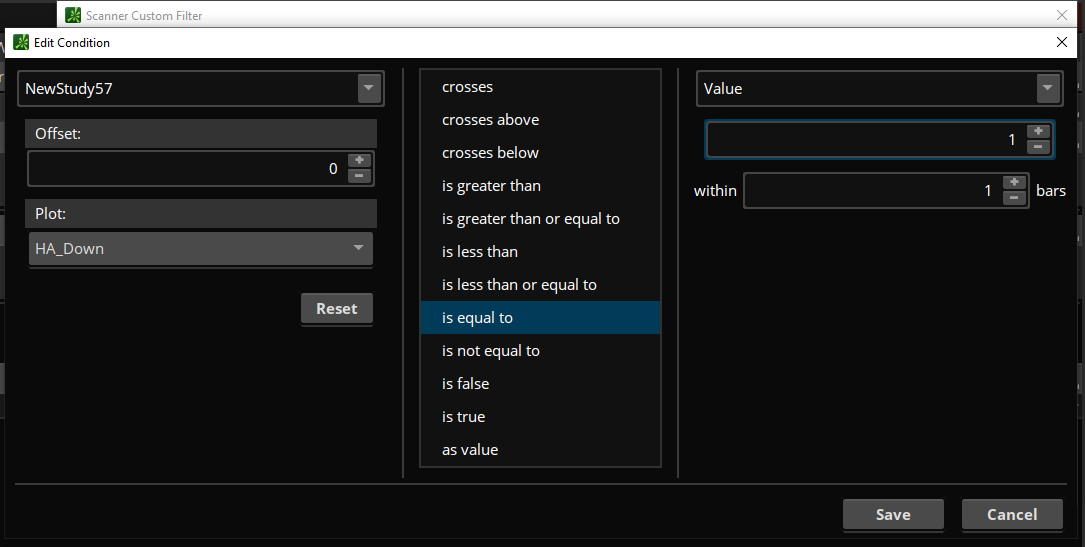Increase the within bars count
This screenshot has height=547, width=1085.
coord(1014,183)
